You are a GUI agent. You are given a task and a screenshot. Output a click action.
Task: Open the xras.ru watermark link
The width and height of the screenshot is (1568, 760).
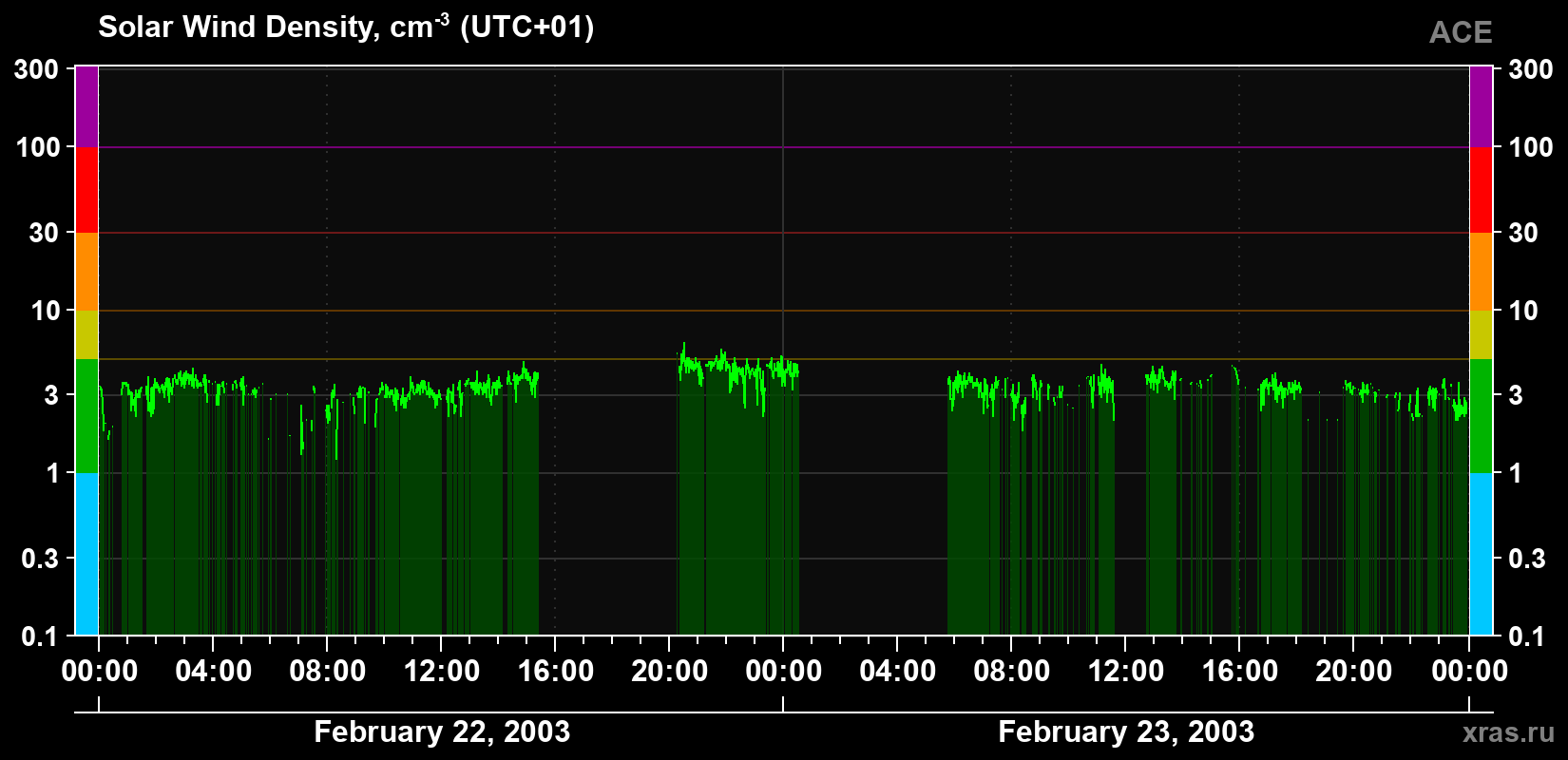(x=1508, y=732)
